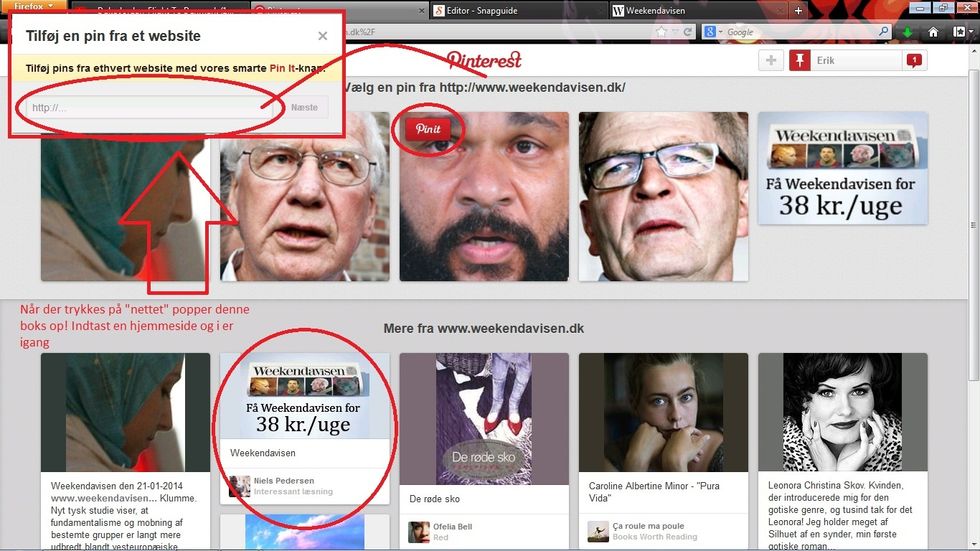Image resolution: width=980 pixels, height=551 pixels.
Task: Close the Tilføj en pin dialog
Action: pyautogui.click(x=322, y=36)
